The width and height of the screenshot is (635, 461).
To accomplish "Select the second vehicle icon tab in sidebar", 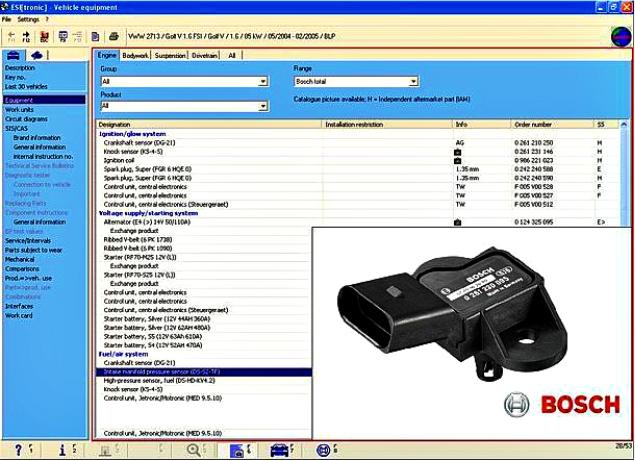I will point(37,55).
